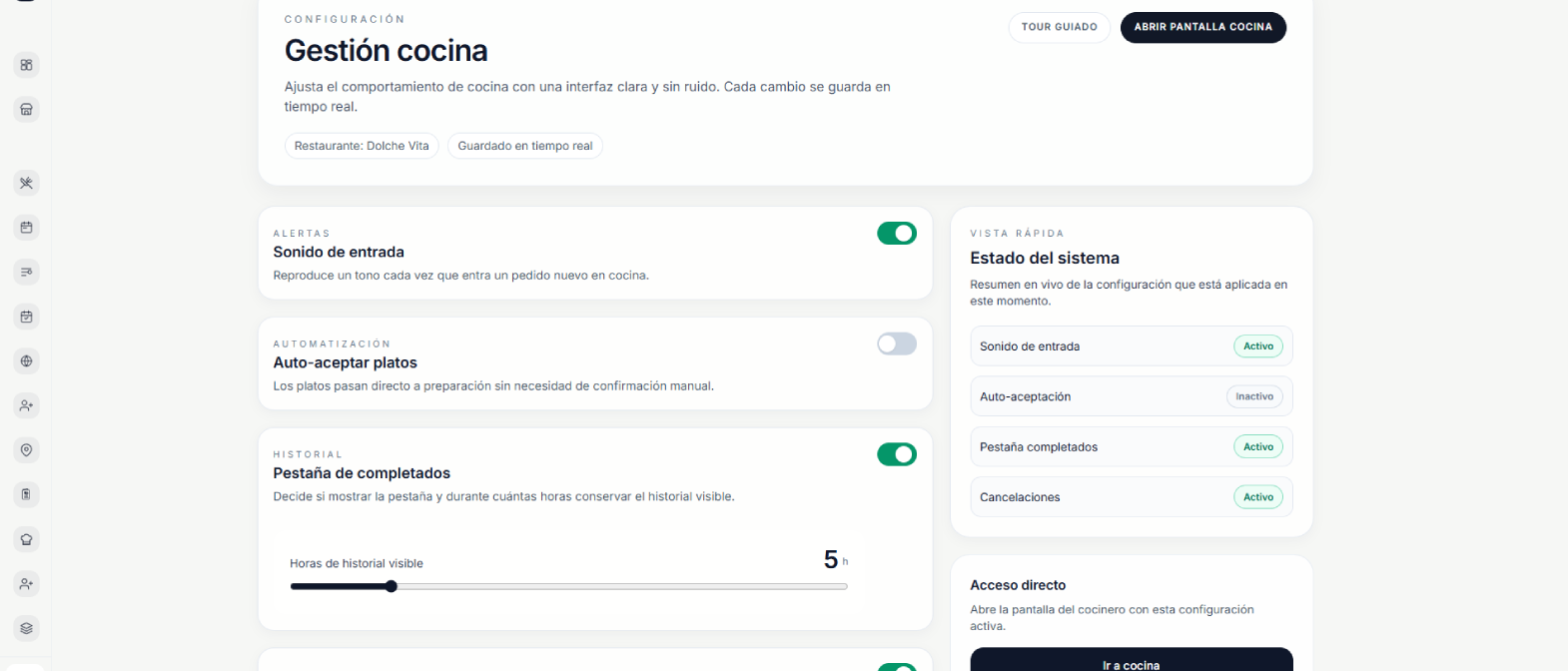Click the ALERTAS section label
The width and height of the screenshot is (1568, 671).
click(302, 233)
